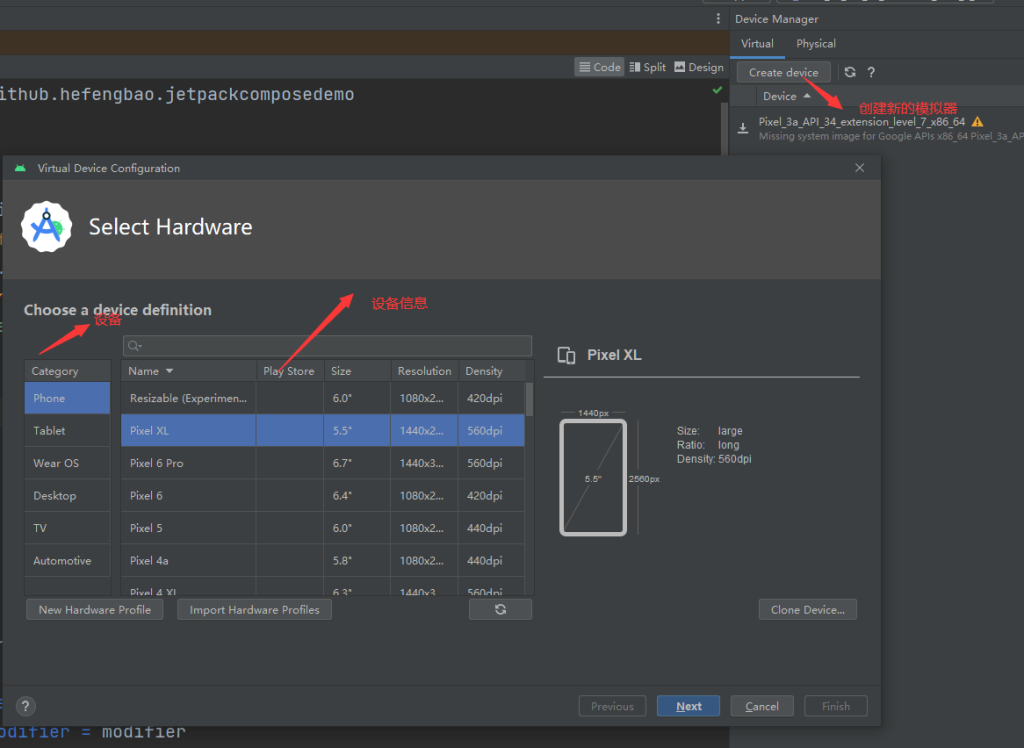
Task: Sort devices by Device column header
Action: [x=786, y=96]
